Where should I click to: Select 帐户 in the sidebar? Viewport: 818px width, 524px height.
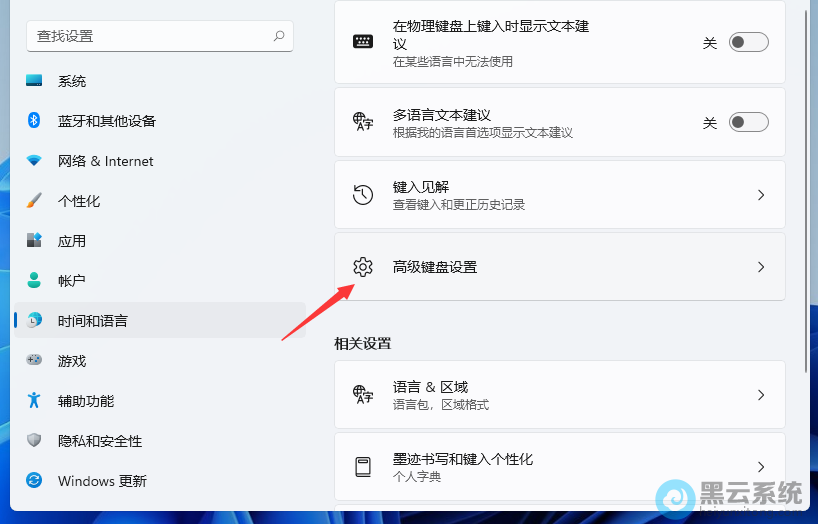point(72,281)
